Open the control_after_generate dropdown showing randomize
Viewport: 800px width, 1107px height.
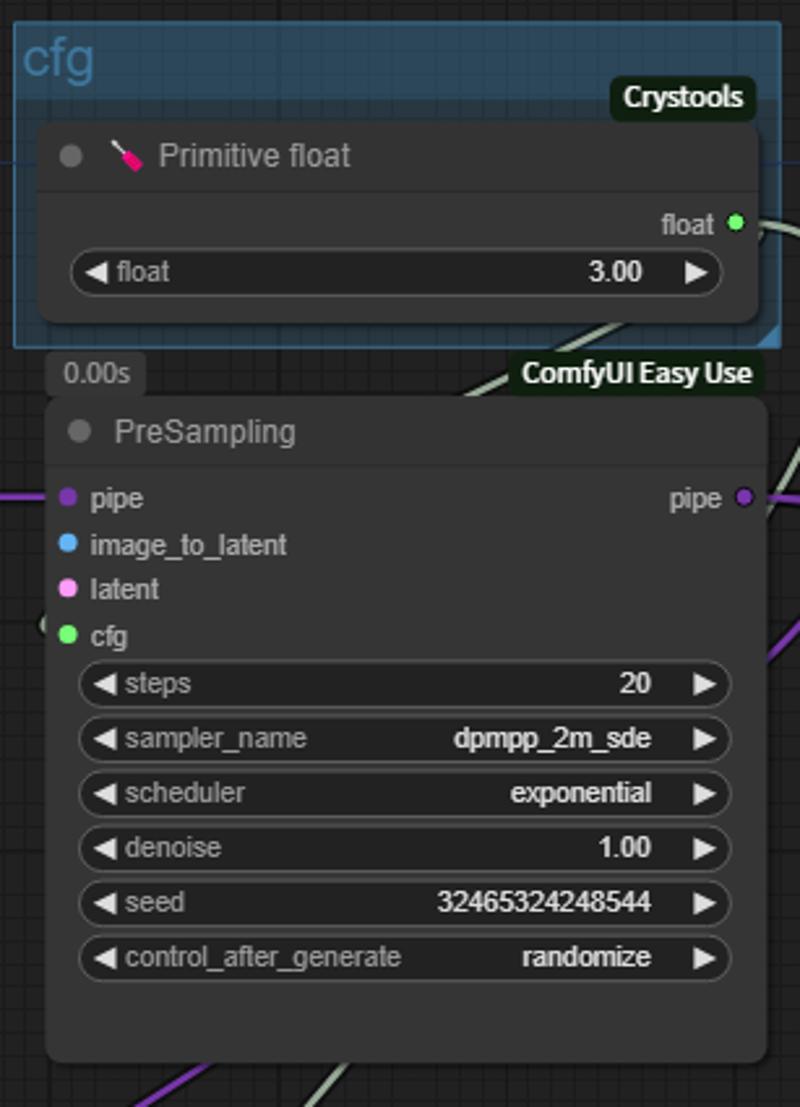click(404, 957)
